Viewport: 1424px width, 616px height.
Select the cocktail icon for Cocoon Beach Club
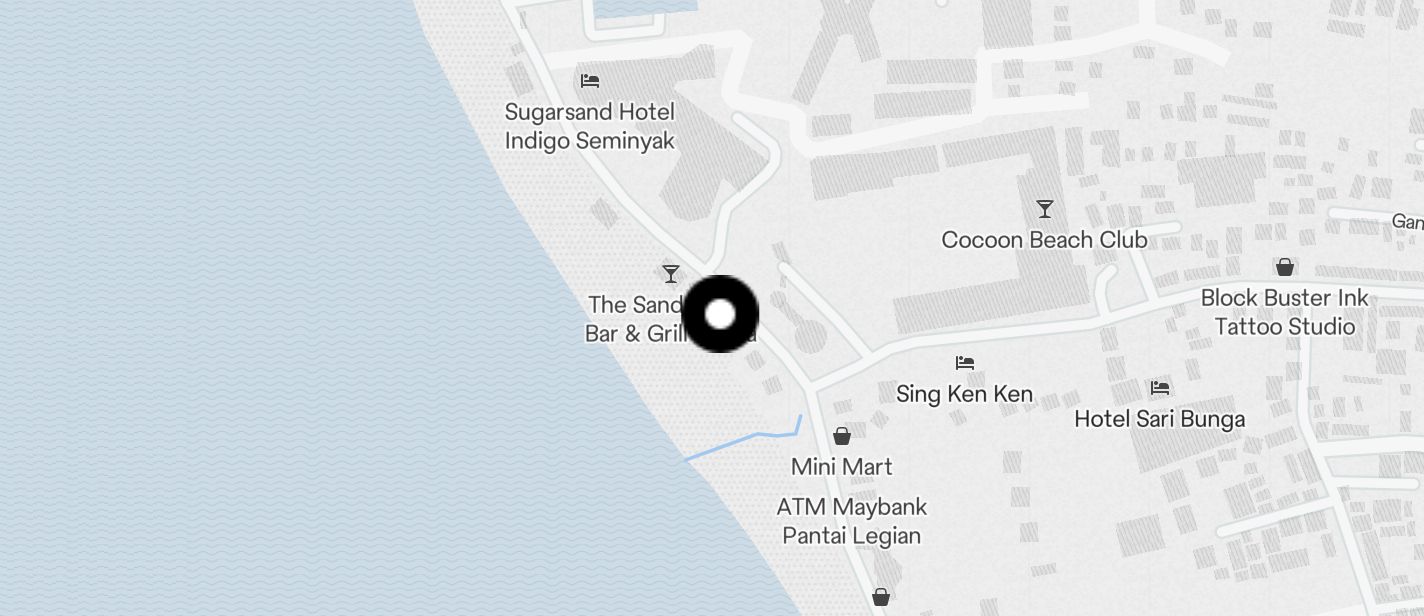point(1045,208)
